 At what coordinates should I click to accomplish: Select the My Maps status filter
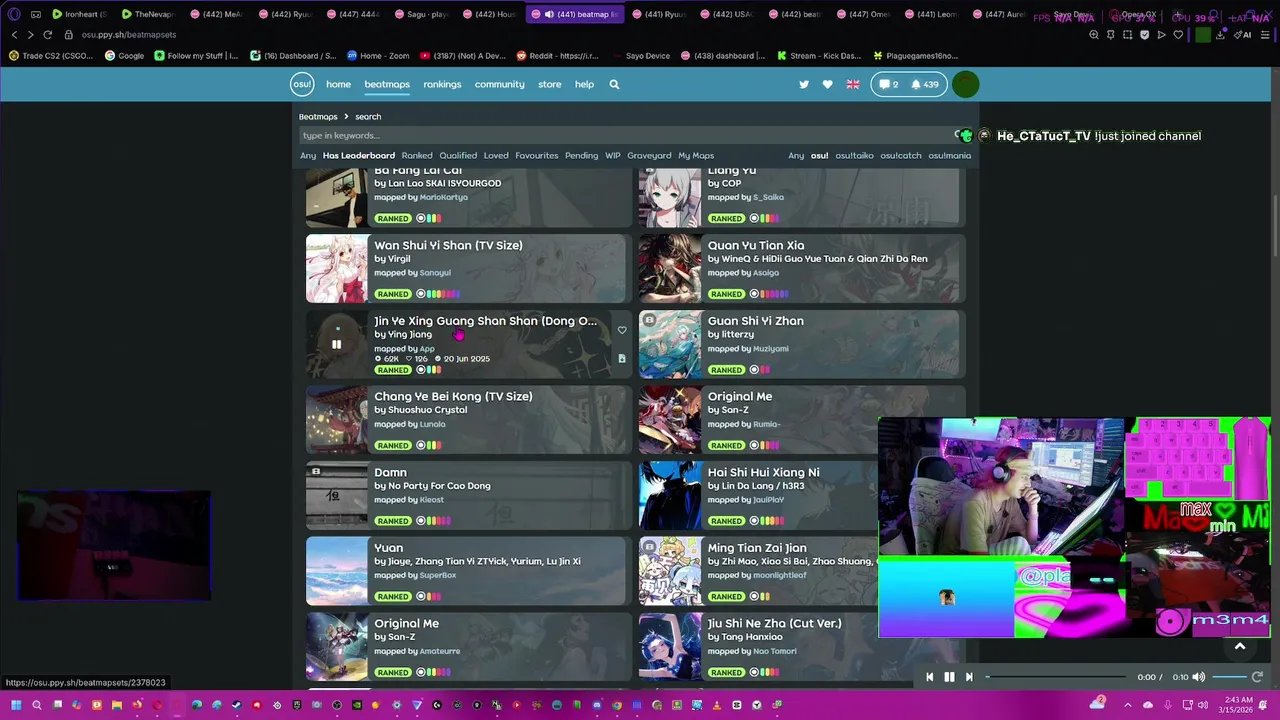click(x=696, y=156)
